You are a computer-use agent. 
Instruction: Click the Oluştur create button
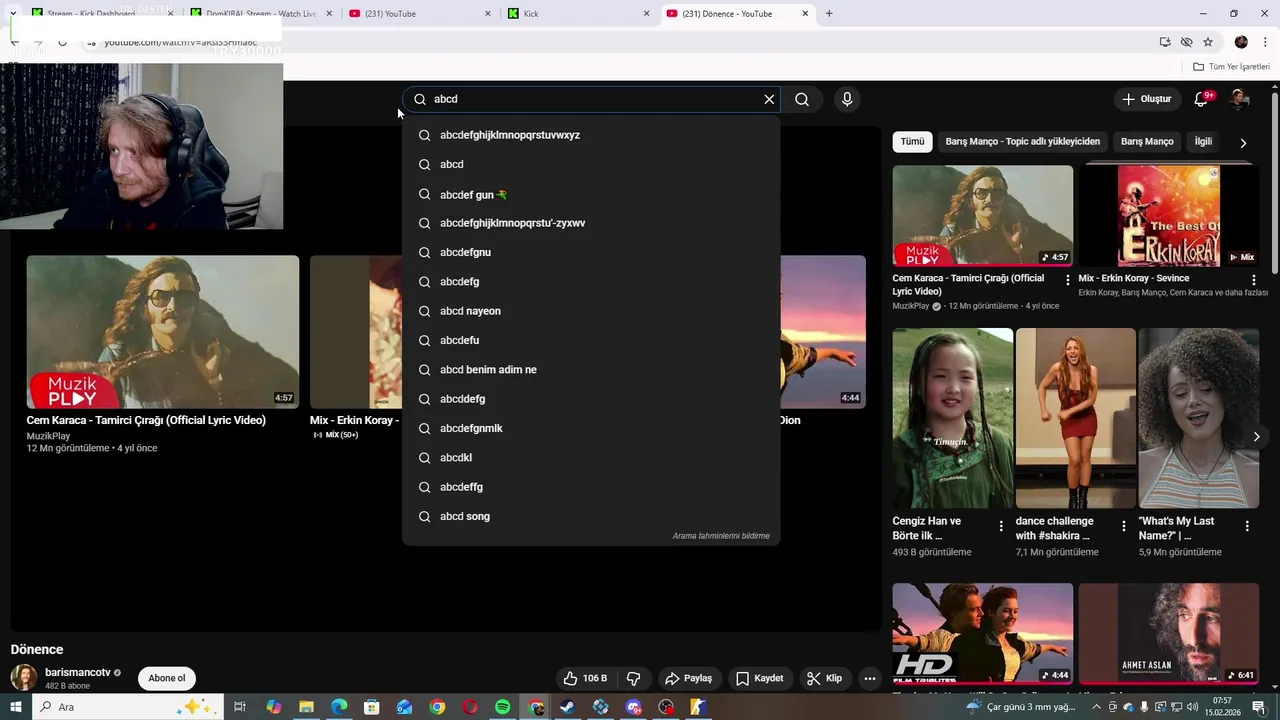[1146, 99]
